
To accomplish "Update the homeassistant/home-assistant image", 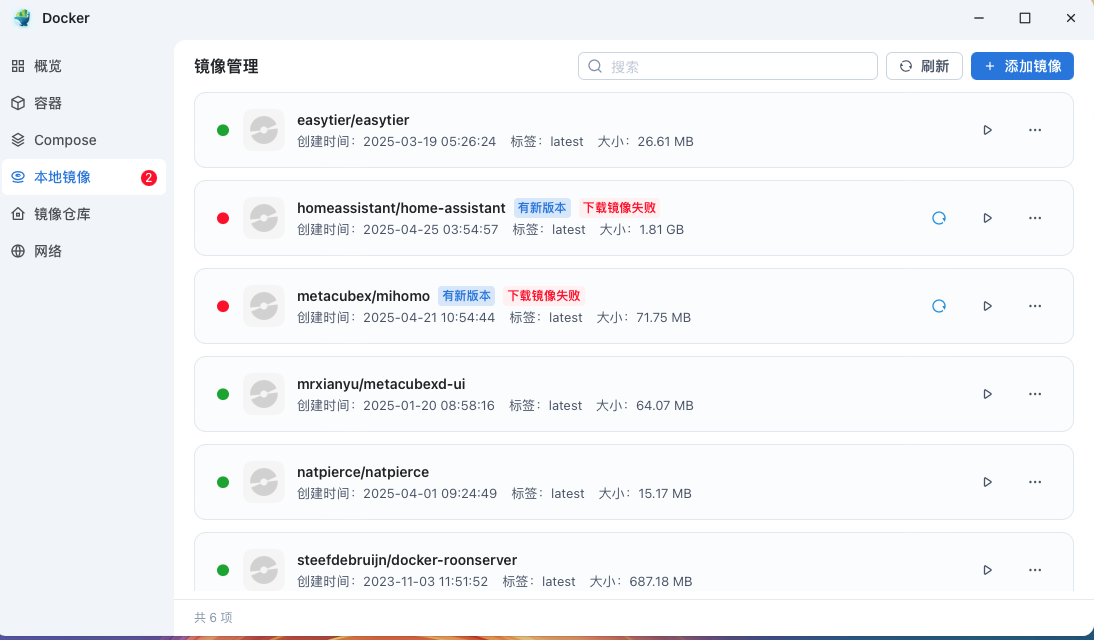I will pyautogui.click(x=939, y=218).
